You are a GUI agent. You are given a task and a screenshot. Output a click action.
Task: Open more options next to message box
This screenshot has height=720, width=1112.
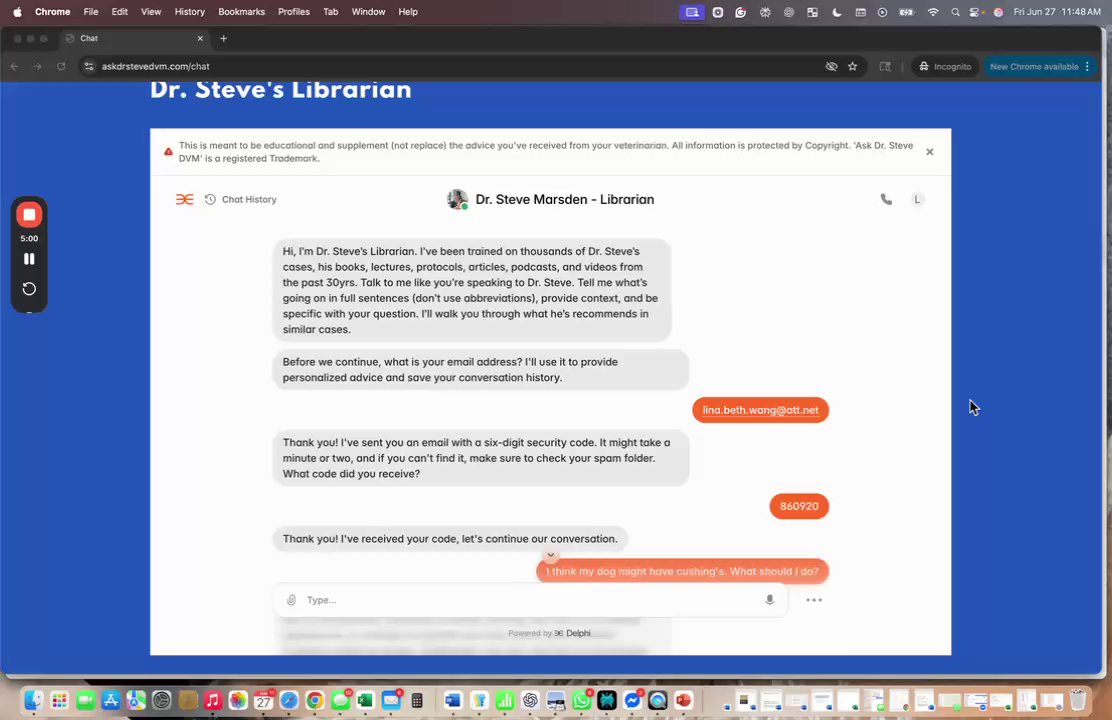point(814,600)
